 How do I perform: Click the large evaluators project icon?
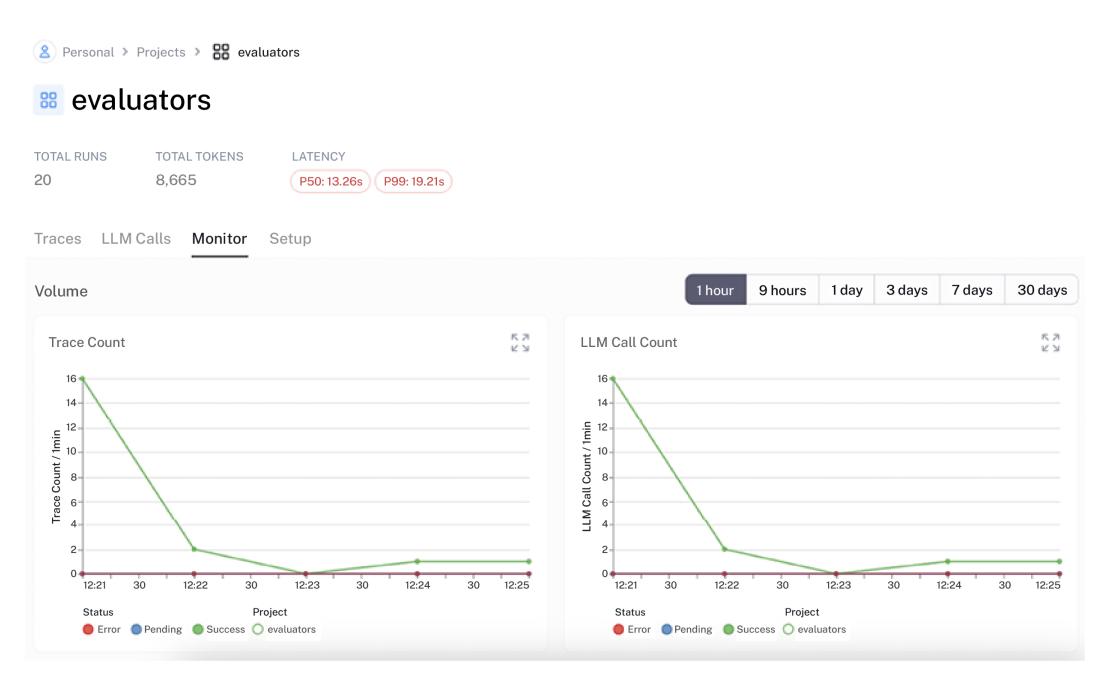pos(48,100)
